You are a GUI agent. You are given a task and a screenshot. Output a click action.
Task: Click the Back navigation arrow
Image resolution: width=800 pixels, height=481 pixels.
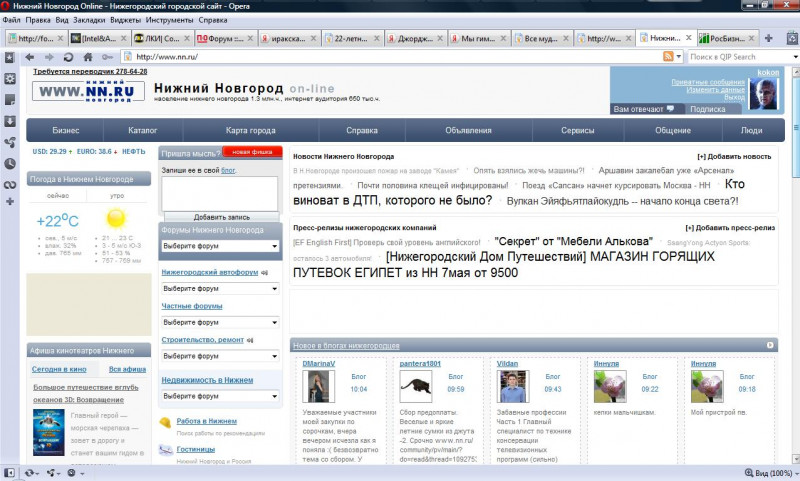click(30, 57)
